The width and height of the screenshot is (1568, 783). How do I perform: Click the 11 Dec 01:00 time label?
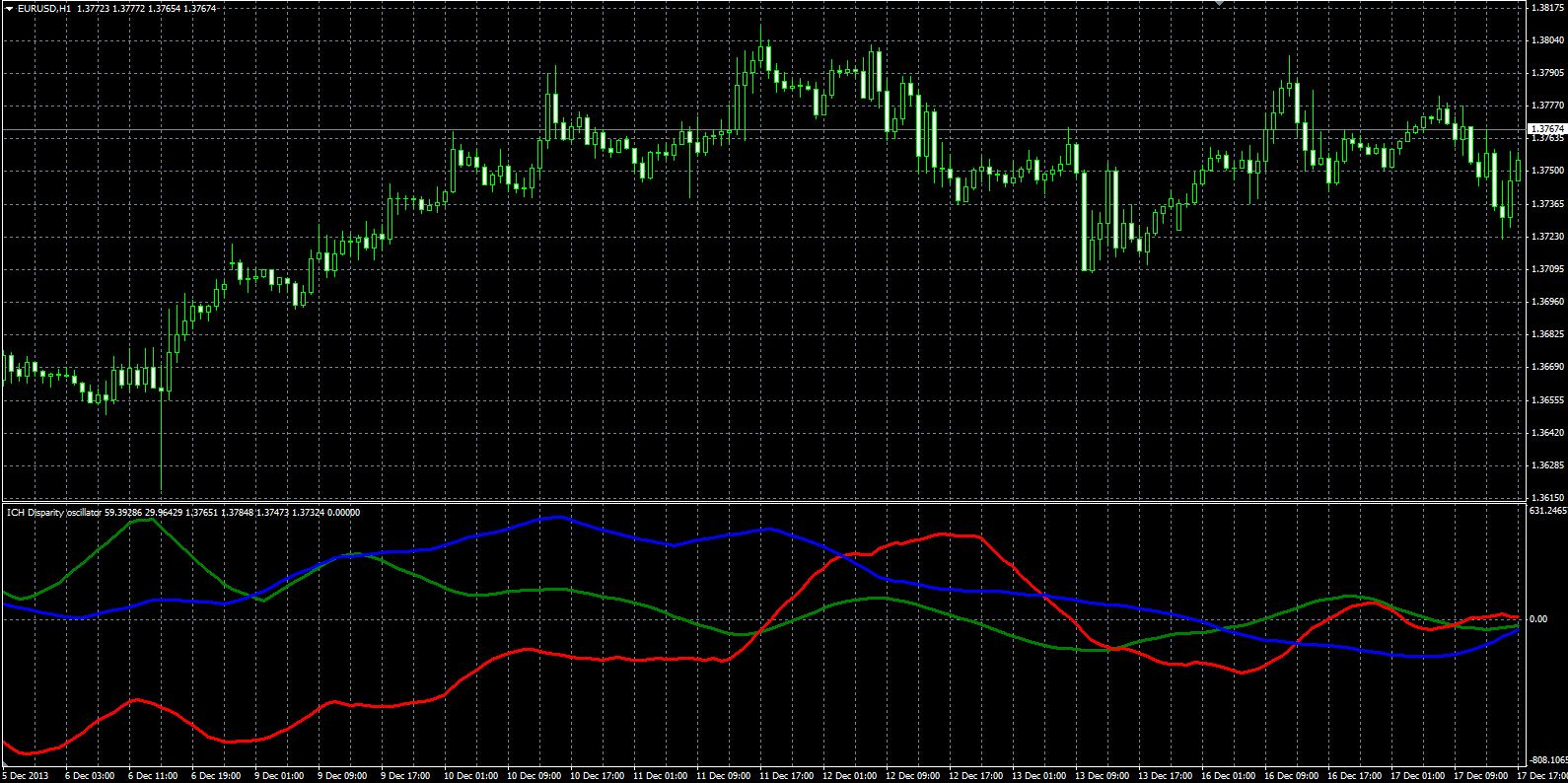click(x=660, y=776)
